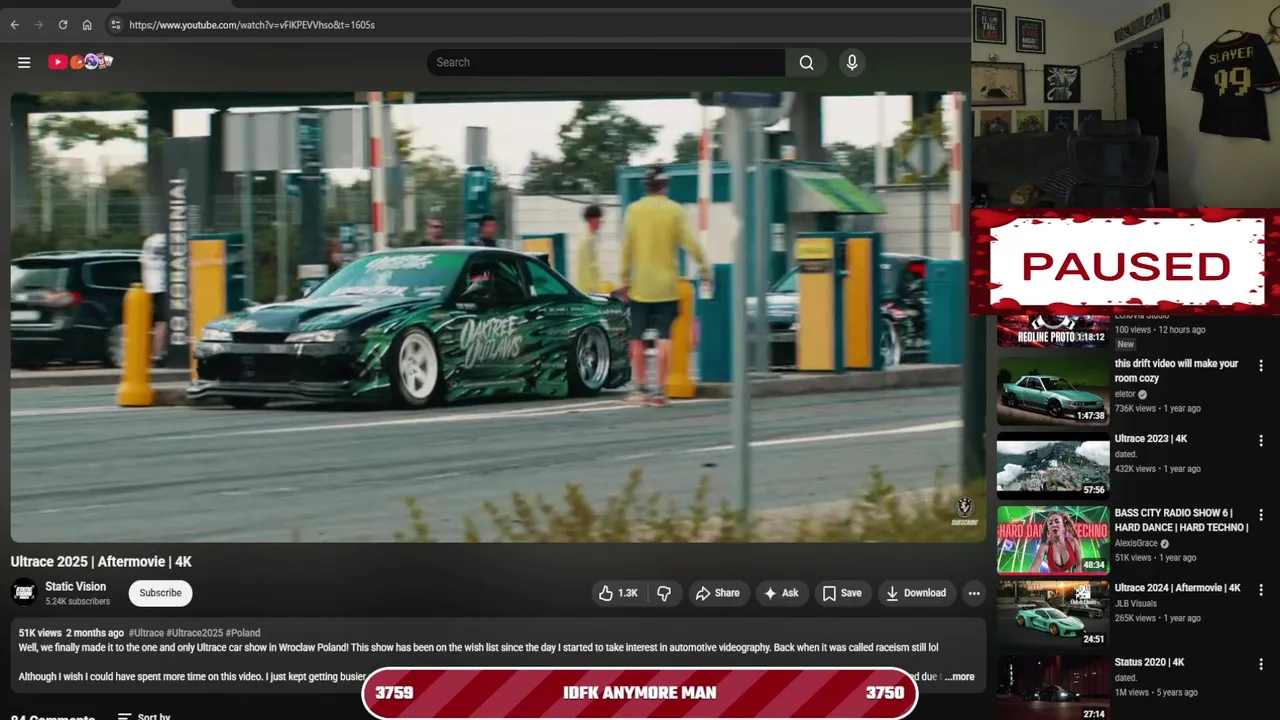Open options menu for the drift video
1280x720 pixels.
[1261, 366]
